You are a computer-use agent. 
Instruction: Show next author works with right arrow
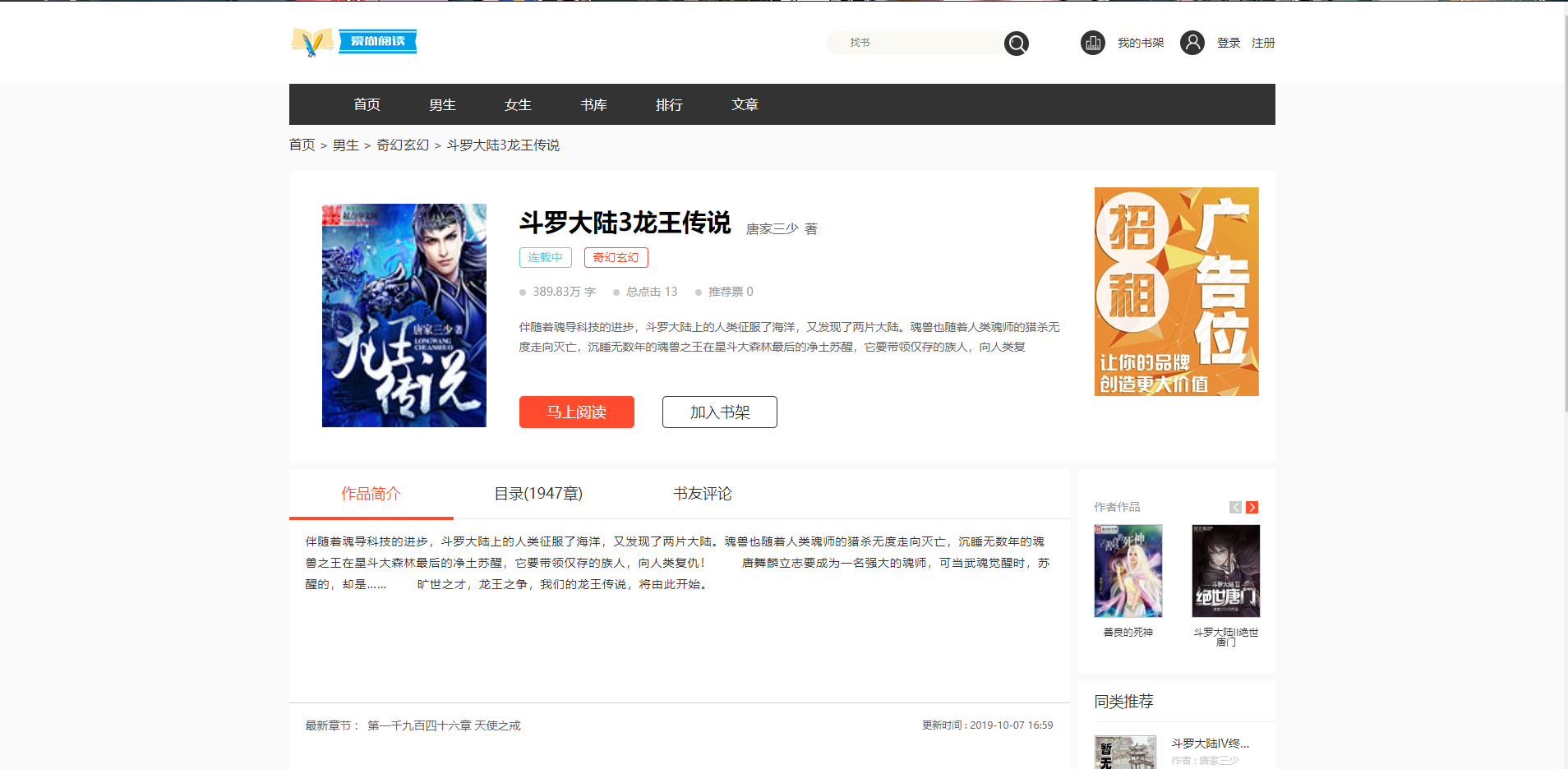[x=1252, y=508]
